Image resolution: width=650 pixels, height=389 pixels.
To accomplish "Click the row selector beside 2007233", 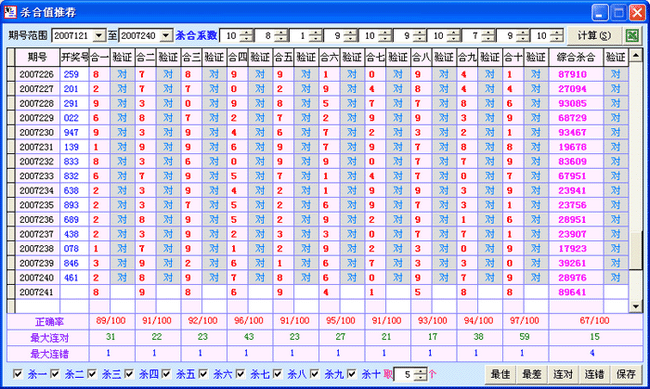I will [x=11, y=176].
